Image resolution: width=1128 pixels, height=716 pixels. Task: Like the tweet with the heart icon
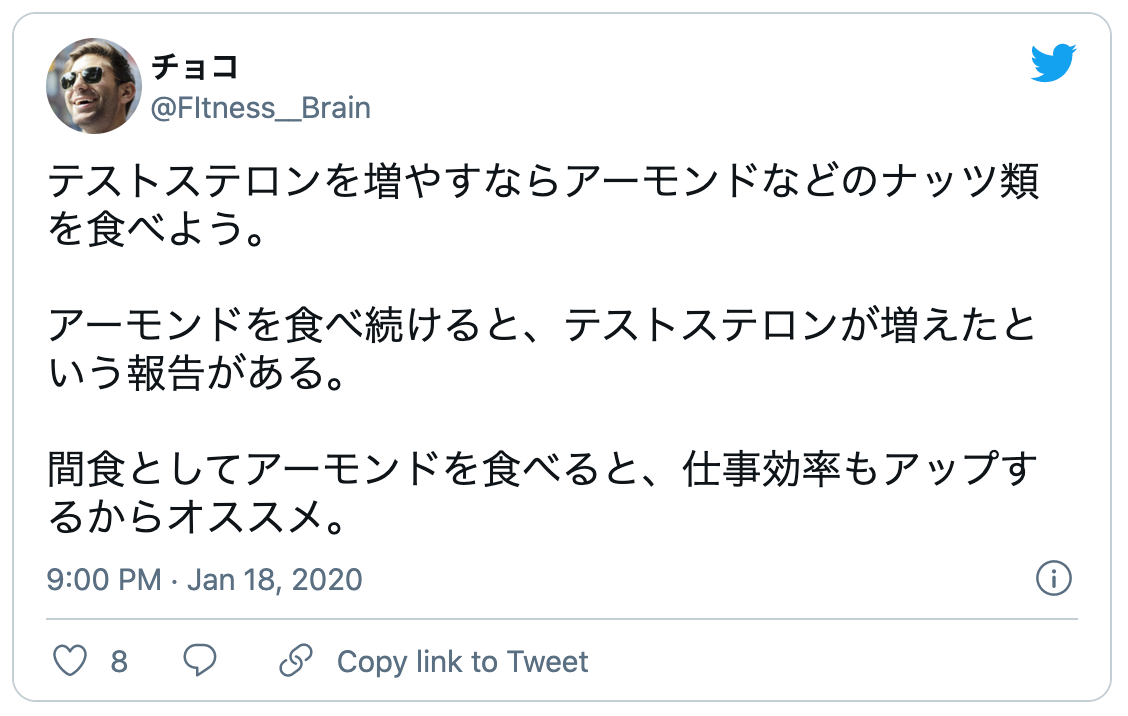tap(70, 661)
